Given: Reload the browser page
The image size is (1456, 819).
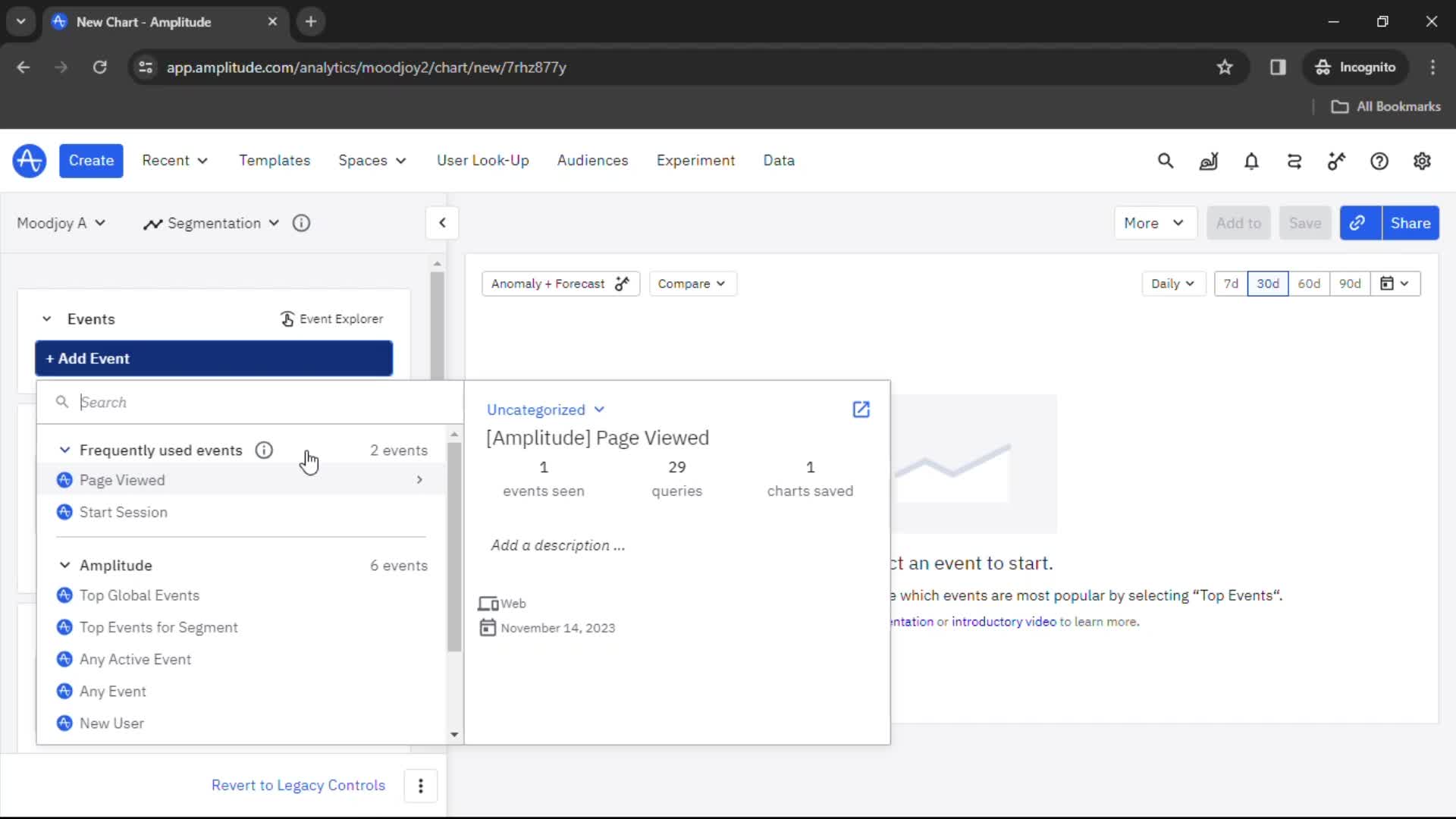Looking at the screenshot, I should point(99,67).
